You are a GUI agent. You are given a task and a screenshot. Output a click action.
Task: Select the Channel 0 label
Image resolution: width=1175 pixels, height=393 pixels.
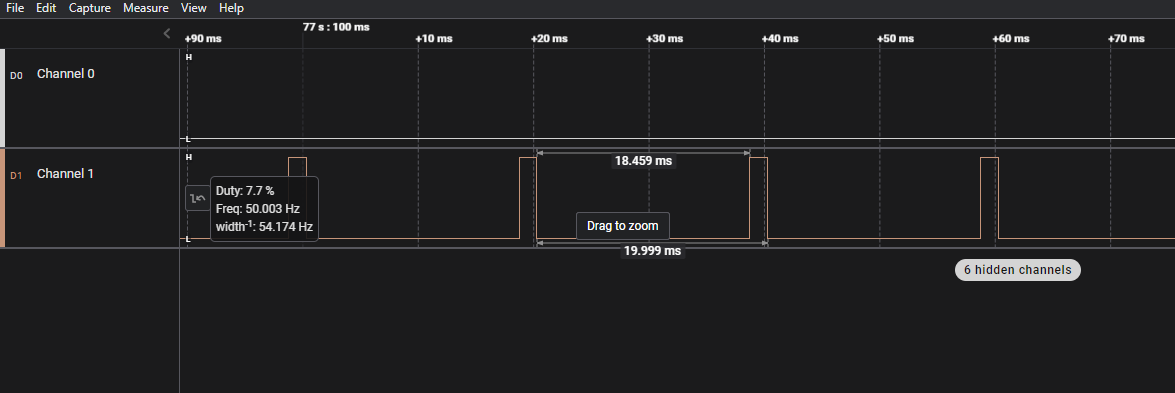point(65,74)
